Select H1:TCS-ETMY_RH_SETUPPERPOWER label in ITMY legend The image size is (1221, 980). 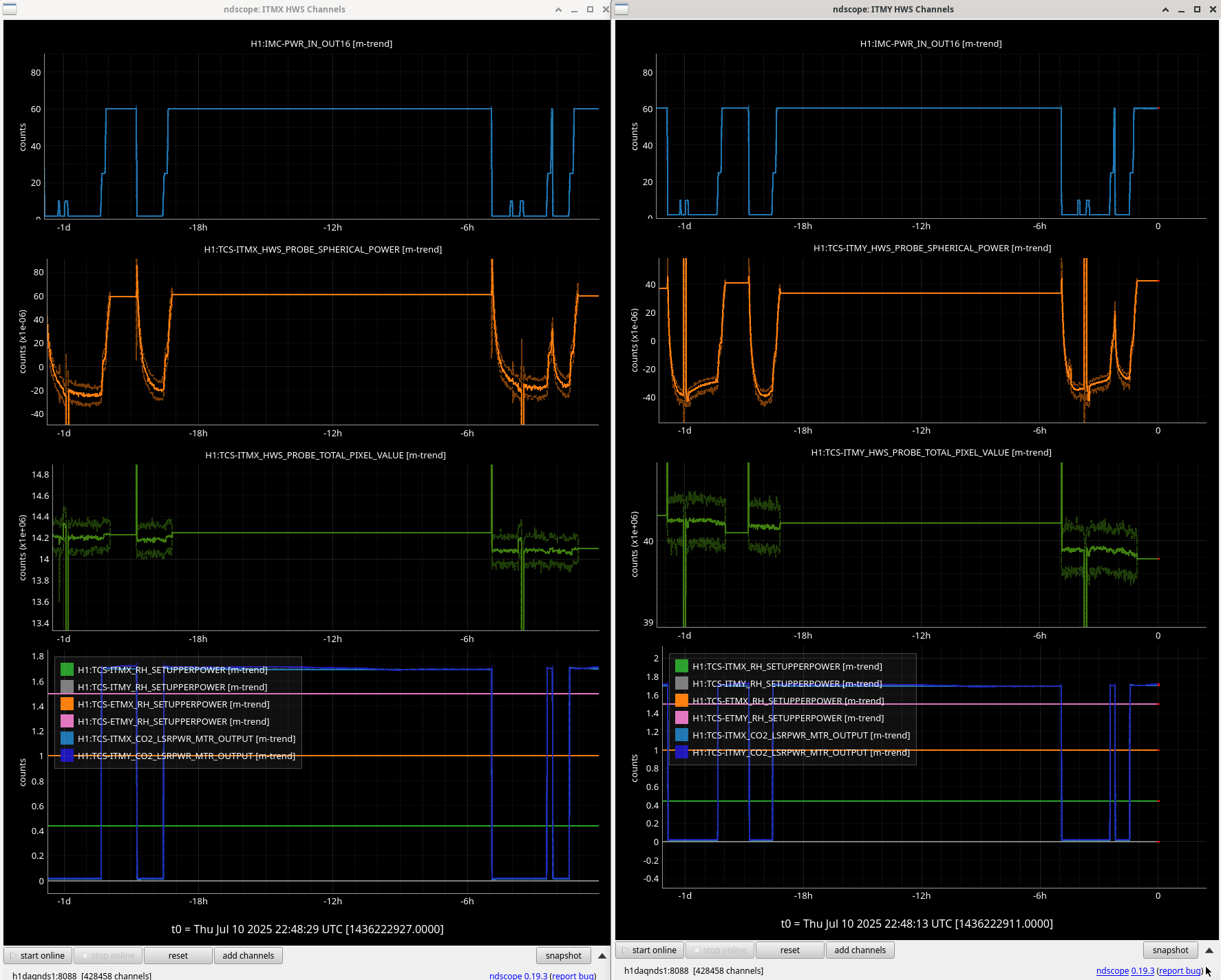pos(788,718)
